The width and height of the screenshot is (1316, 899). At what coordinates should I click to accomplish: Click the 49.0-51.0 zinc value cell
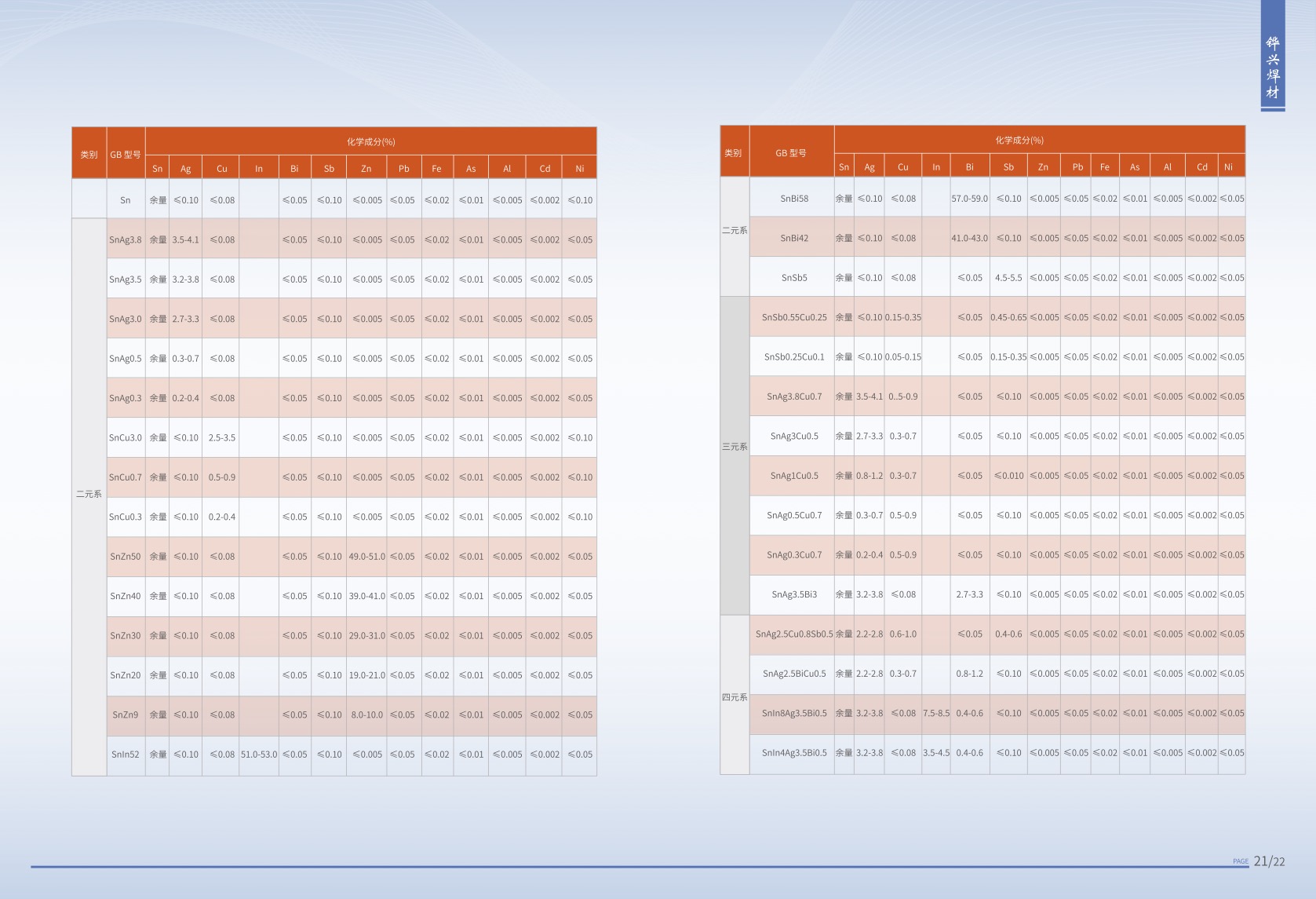click(x=366, y=556)
